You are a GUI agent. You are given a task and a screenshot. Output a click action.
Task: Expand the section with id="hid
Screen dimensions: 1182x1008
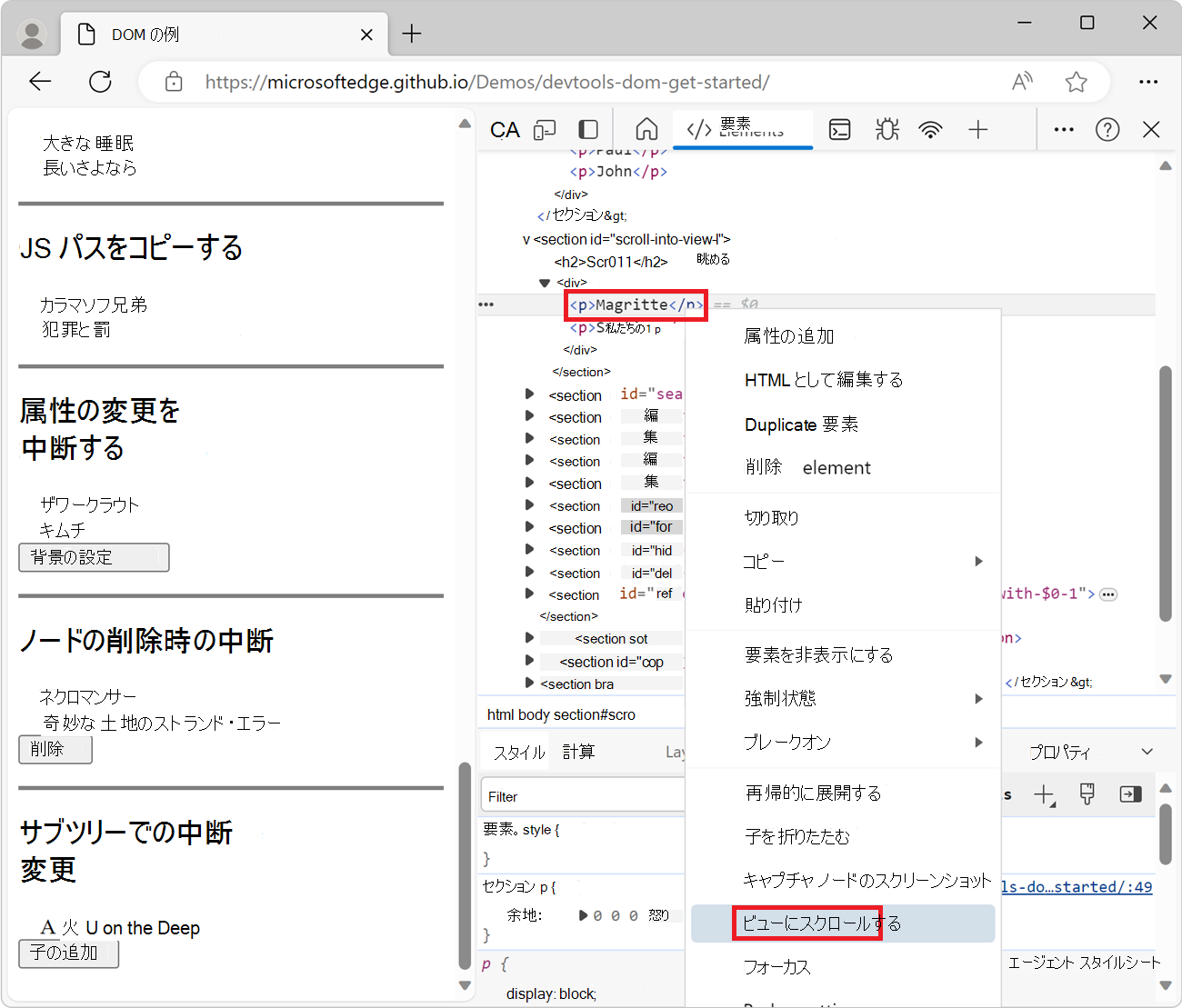(529, 550)
